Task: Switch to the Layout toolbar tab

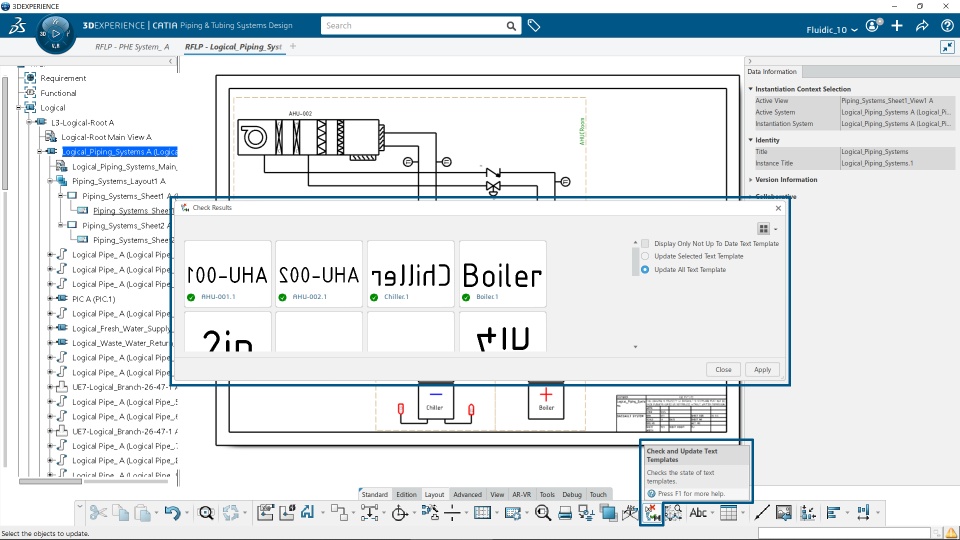Action: point(434,495)
